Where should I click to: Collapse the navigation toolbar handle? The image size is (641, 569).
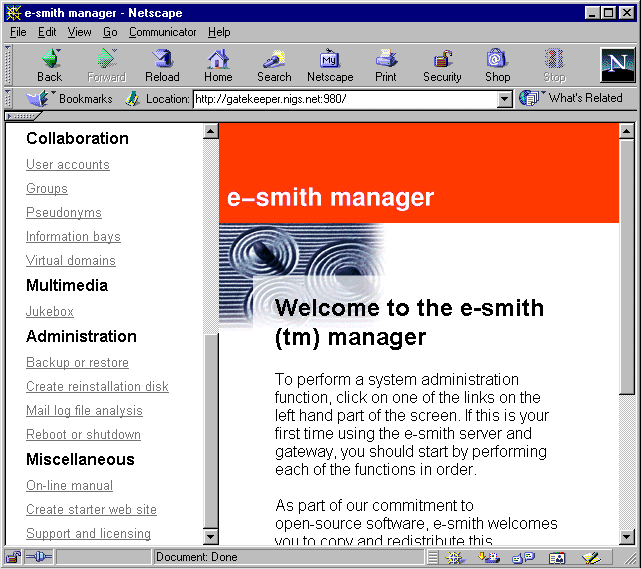coord(8,65)
